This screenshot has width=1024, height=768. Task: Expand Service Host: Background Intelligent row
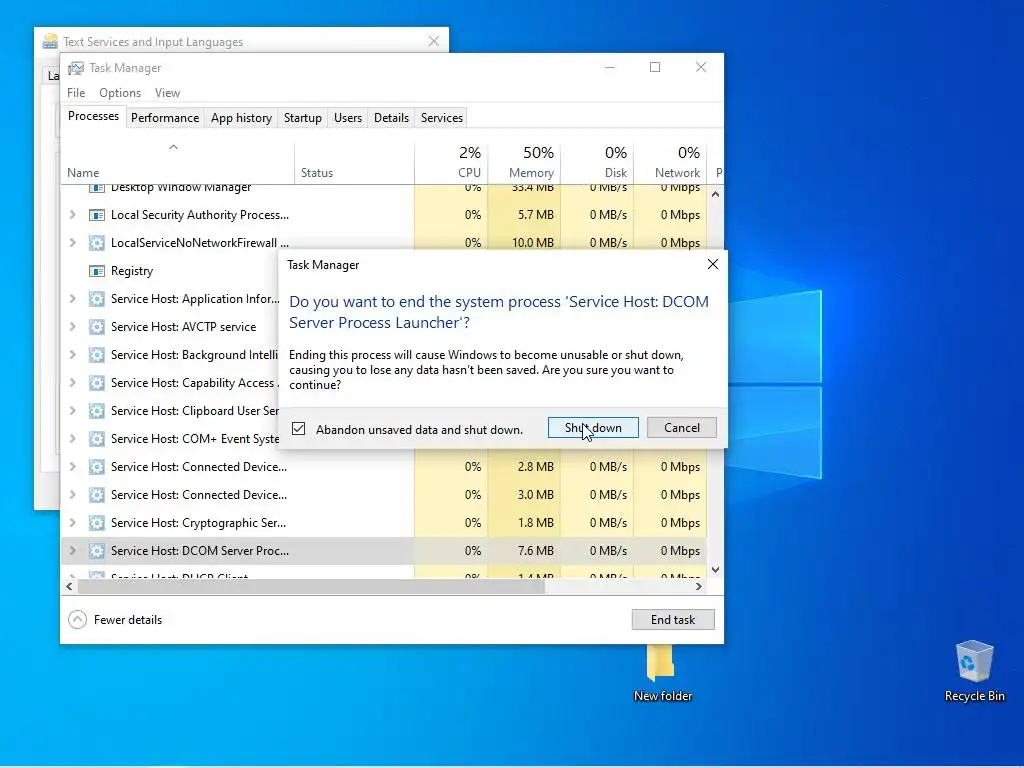[x=72, y=355]
